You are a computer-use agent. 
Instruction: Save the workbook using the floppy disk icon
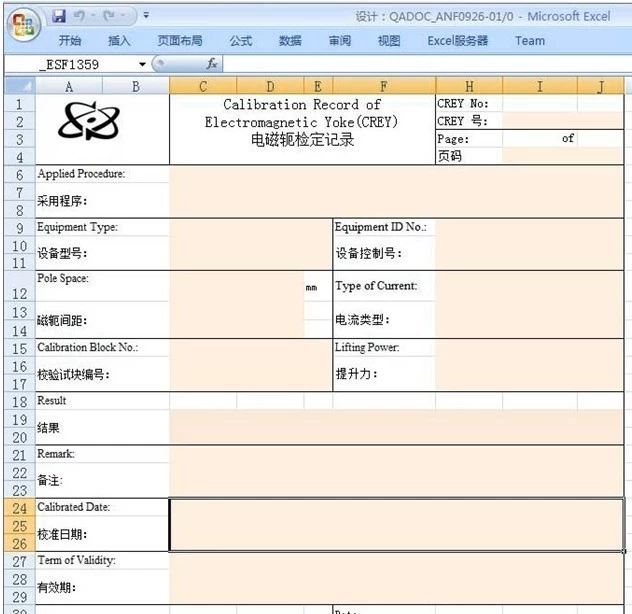59,16
